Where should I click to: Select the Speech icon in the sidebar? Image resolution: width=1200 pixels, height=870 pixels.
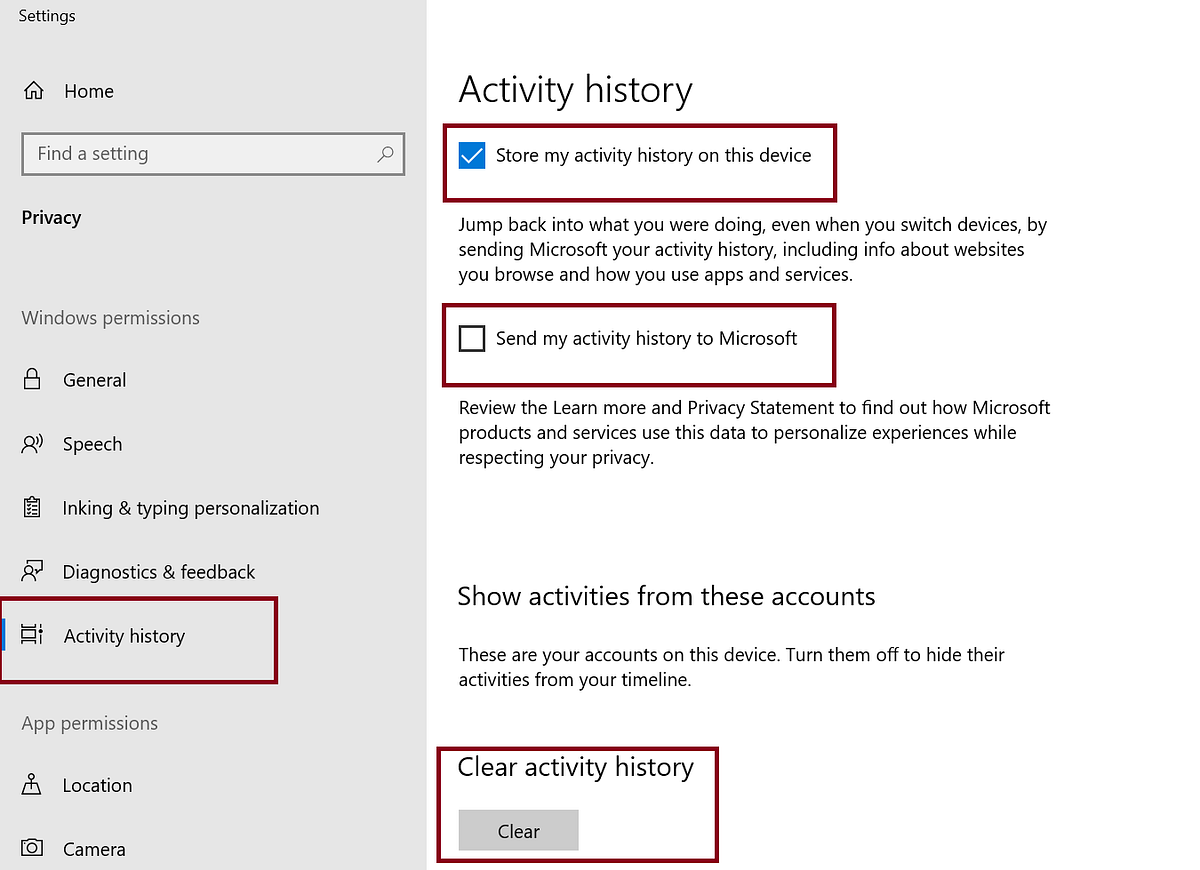[33, 444]
